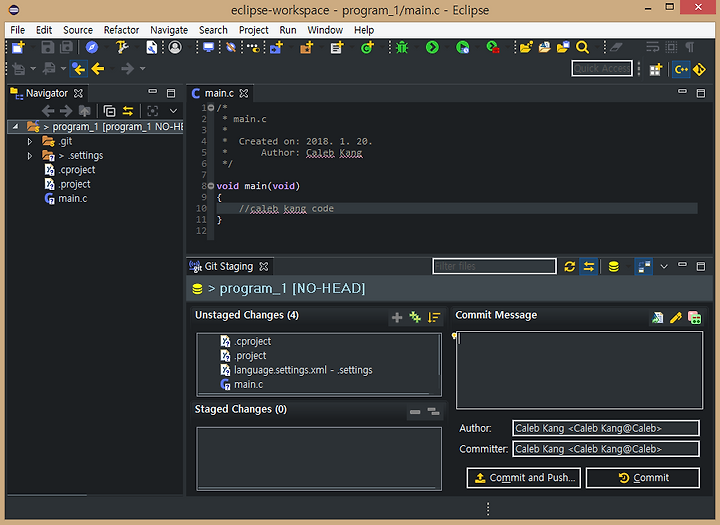Open the Navigate menu
This screenshot has height=525, width=720.
[169, 30]
